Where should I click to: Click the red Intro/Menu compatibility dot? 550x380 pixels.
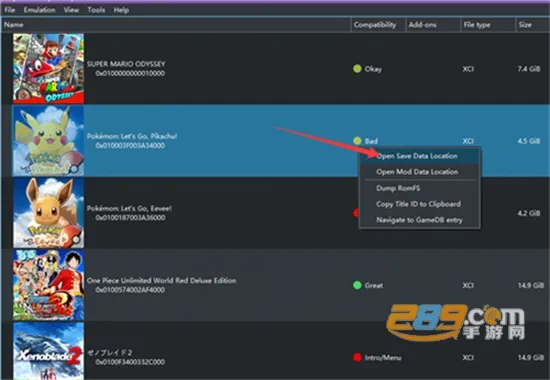coord(357,358)
